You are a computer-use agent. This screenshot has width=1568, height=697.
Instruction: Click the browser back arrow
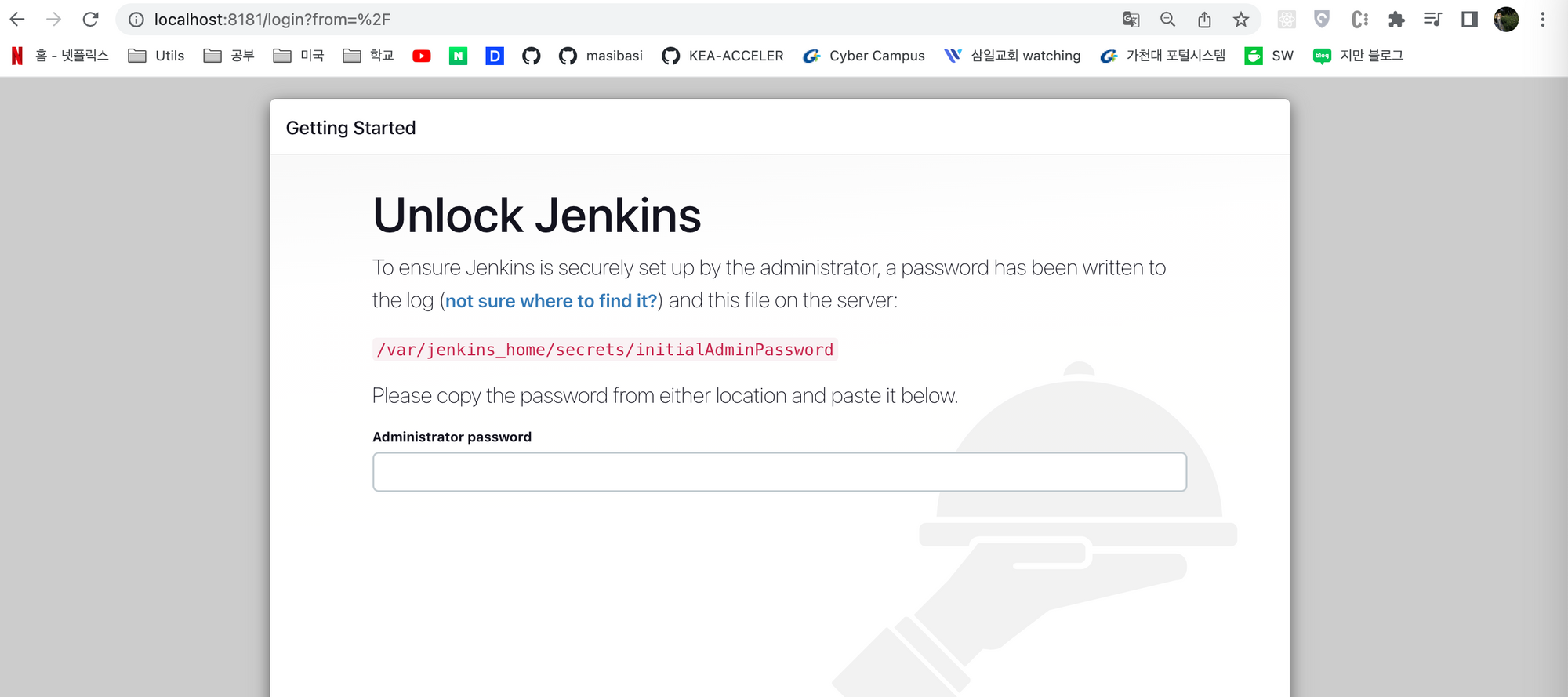coord(17,20)
